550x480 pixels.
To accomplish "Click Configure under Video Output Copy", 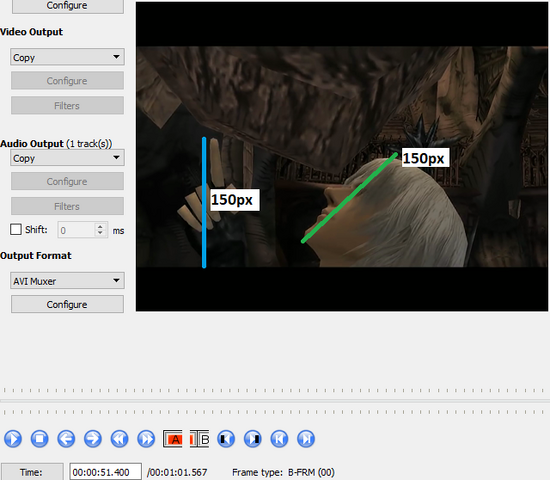I will pos(67,81).
